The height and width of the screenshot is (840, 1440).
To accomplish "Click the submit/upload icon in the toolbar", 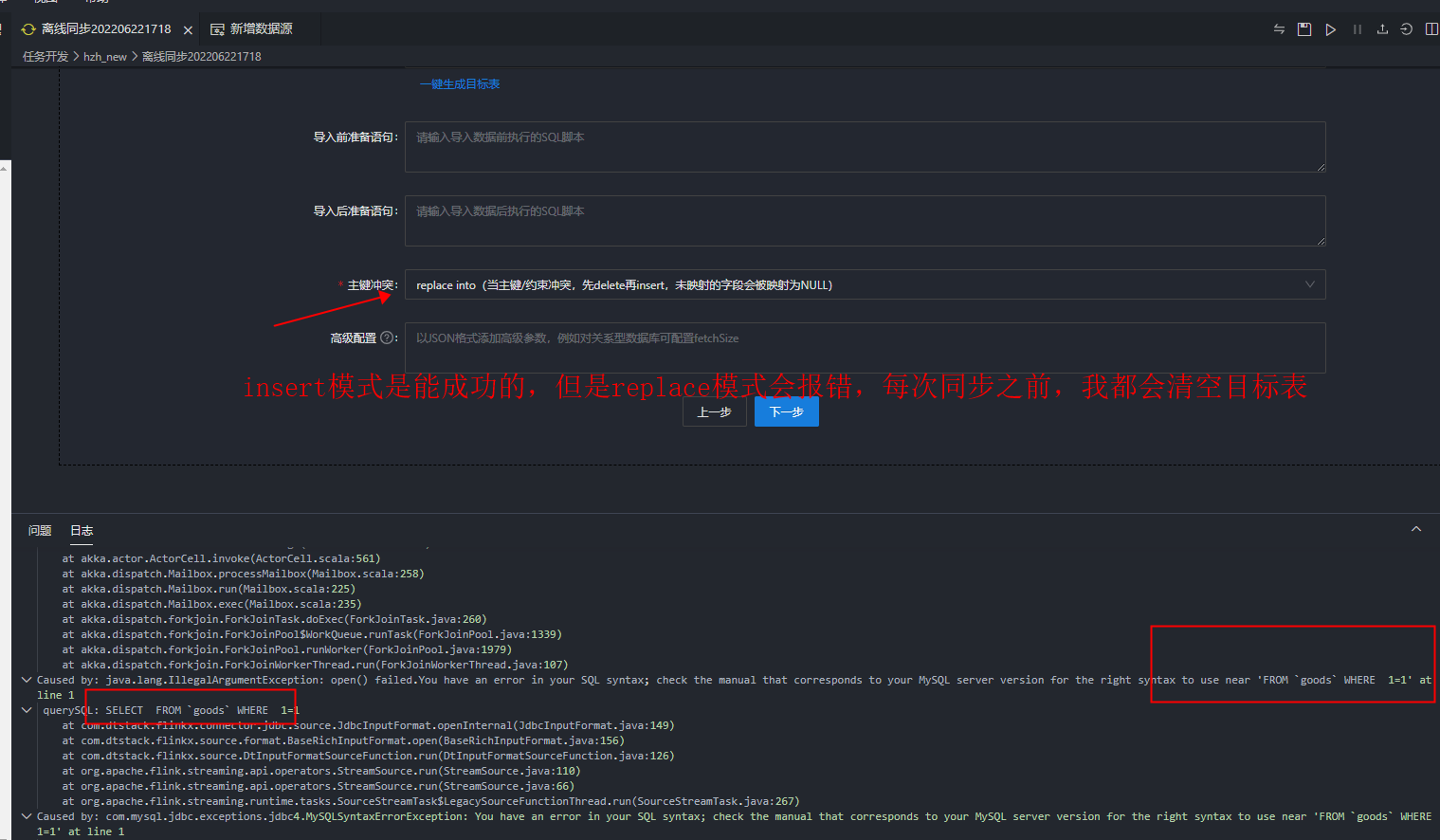I will pos(1383,28).
